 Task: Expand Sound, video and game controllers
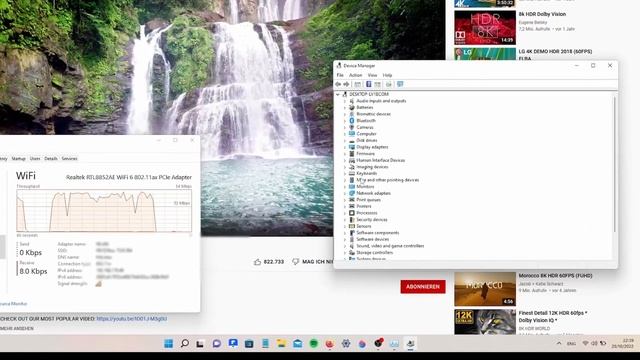point(345,246)
